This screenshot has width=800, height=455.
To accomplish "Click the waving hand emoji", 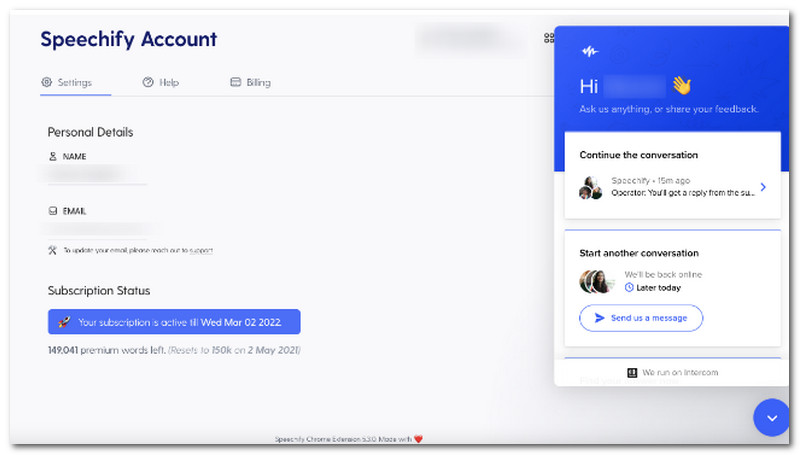I will click(682, 85).
